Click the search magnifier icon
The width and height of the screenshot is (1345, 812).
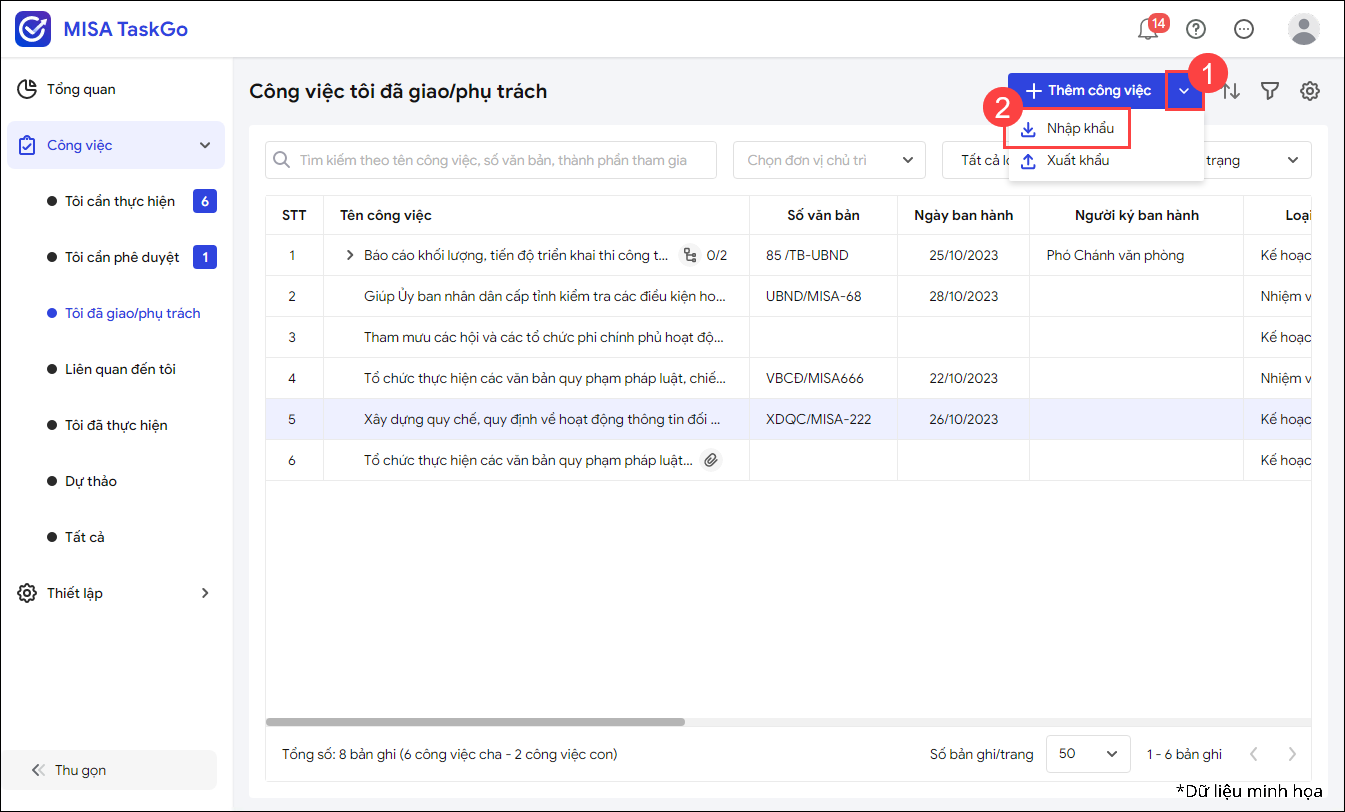coord(282,160)
